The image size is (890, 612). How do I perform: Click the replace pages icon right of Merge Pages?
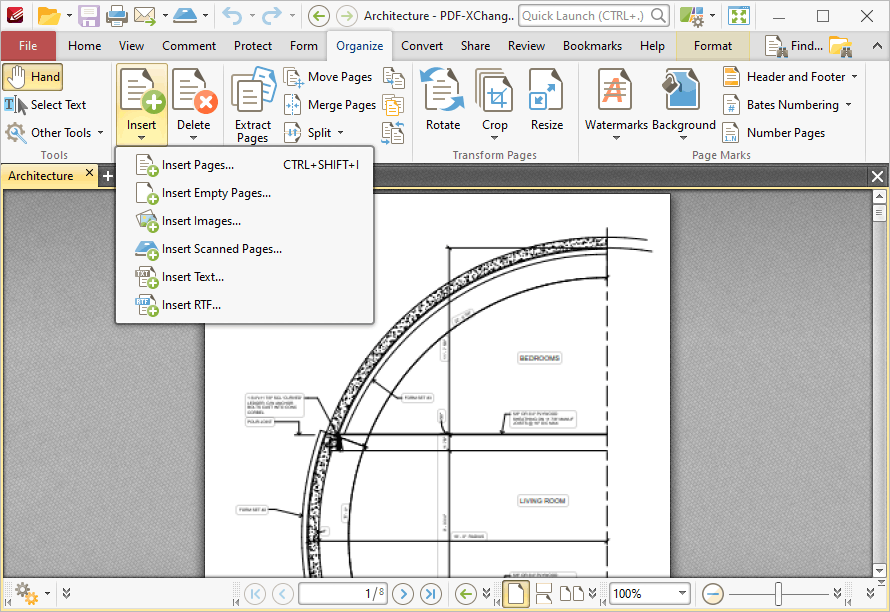pyautogui.click(x=393, y=105)
